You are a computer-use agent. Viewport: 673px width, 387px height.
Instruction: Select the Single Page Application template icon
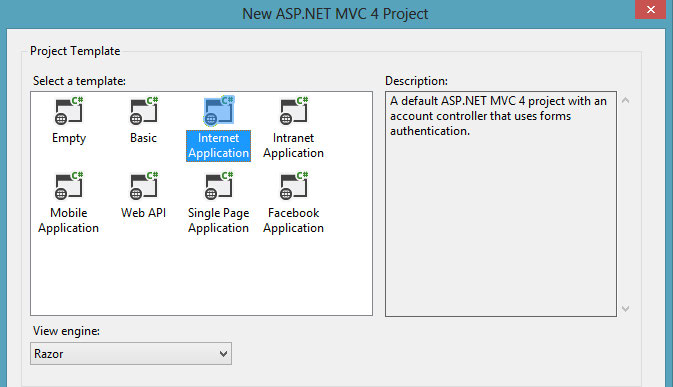click(219, 185)
